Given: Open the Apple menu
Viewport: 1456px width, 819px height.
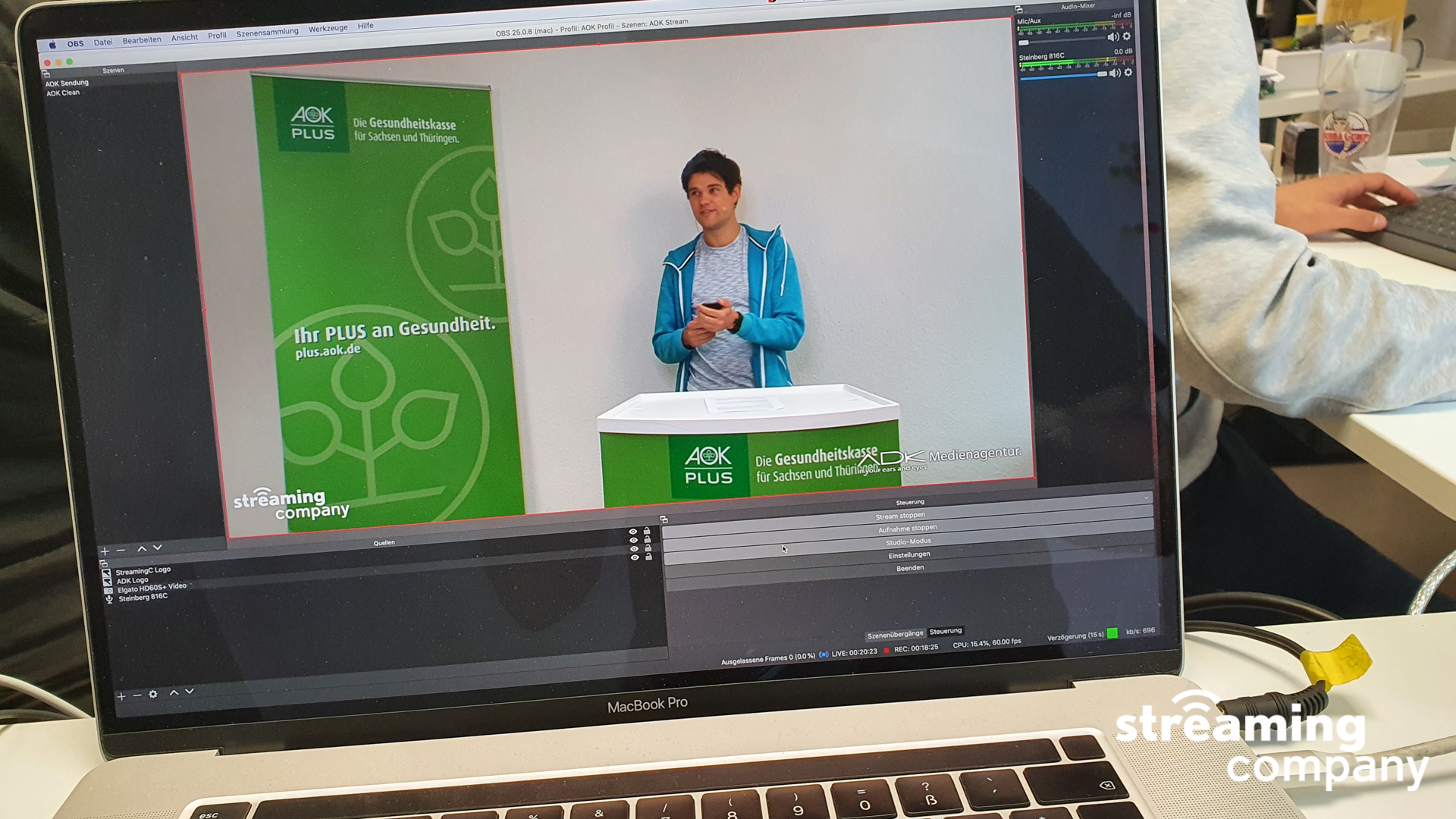Looking at the screenshot, I should point(52,45).
